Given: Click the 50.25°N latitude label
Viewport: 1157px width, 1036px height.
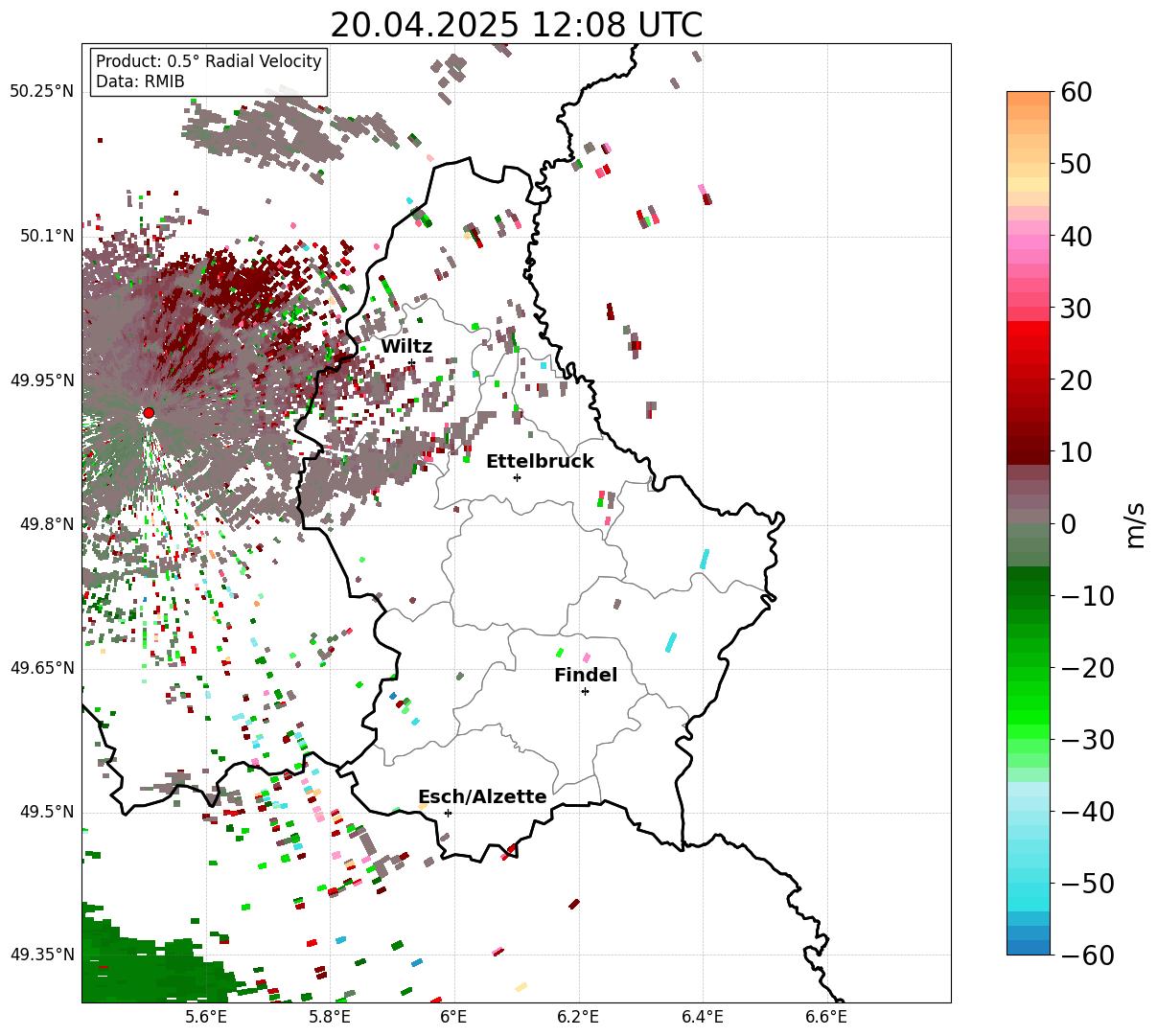Looking at the screenshot, I should tap(41, 92).
